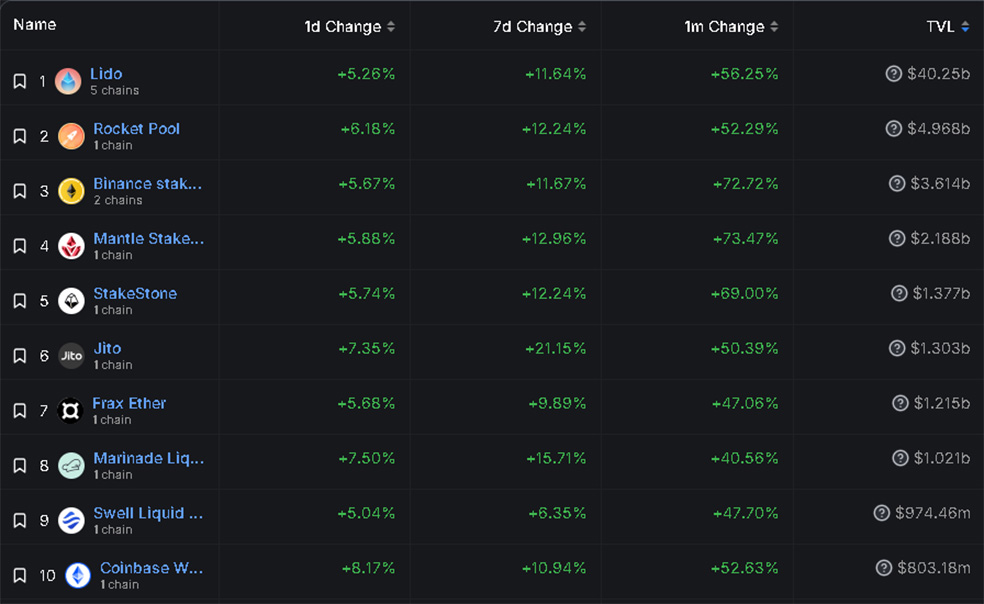This screenshot has width=984, height=604.
Task: Toggle bookmark for Coinbase Wrapped row
Action: [20, 575]
